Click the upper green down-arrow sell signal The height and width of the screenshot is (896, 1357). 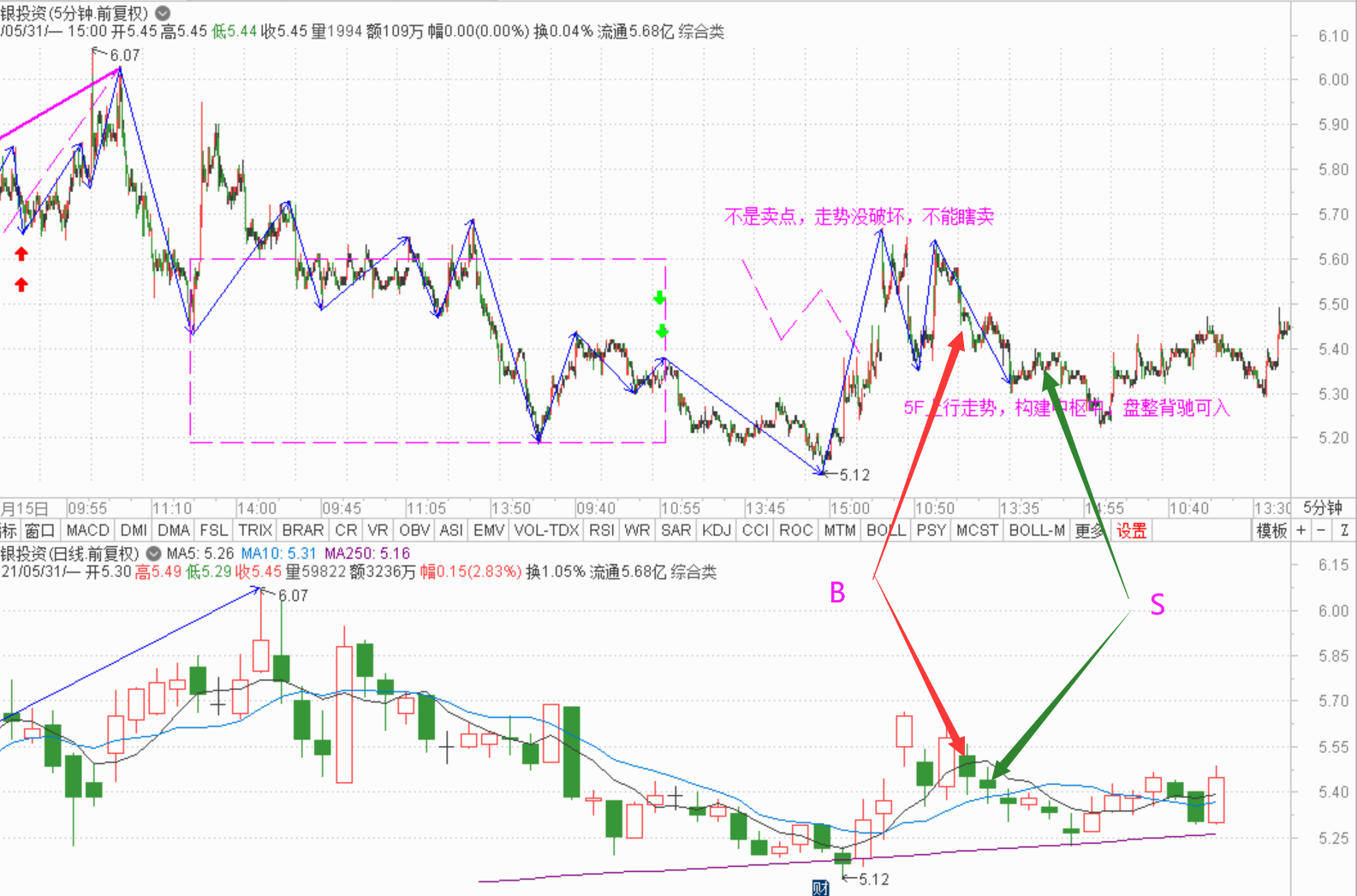click(659, 298)
